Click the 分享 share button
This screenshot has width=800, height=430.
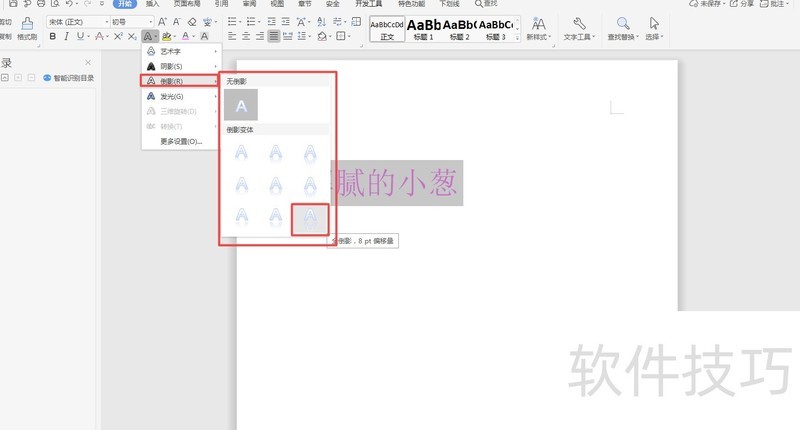pyautogui.click(x=742, y=4)
